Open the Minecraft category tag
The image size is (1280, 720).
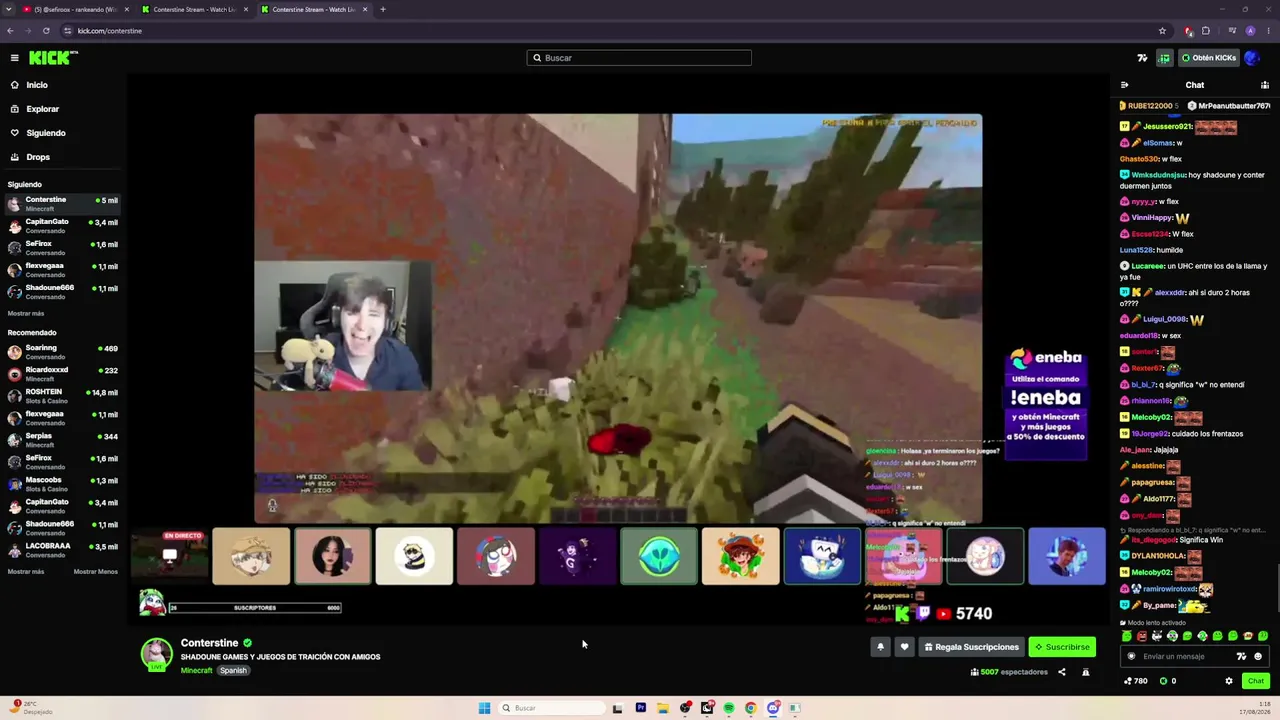pos(197,671)
